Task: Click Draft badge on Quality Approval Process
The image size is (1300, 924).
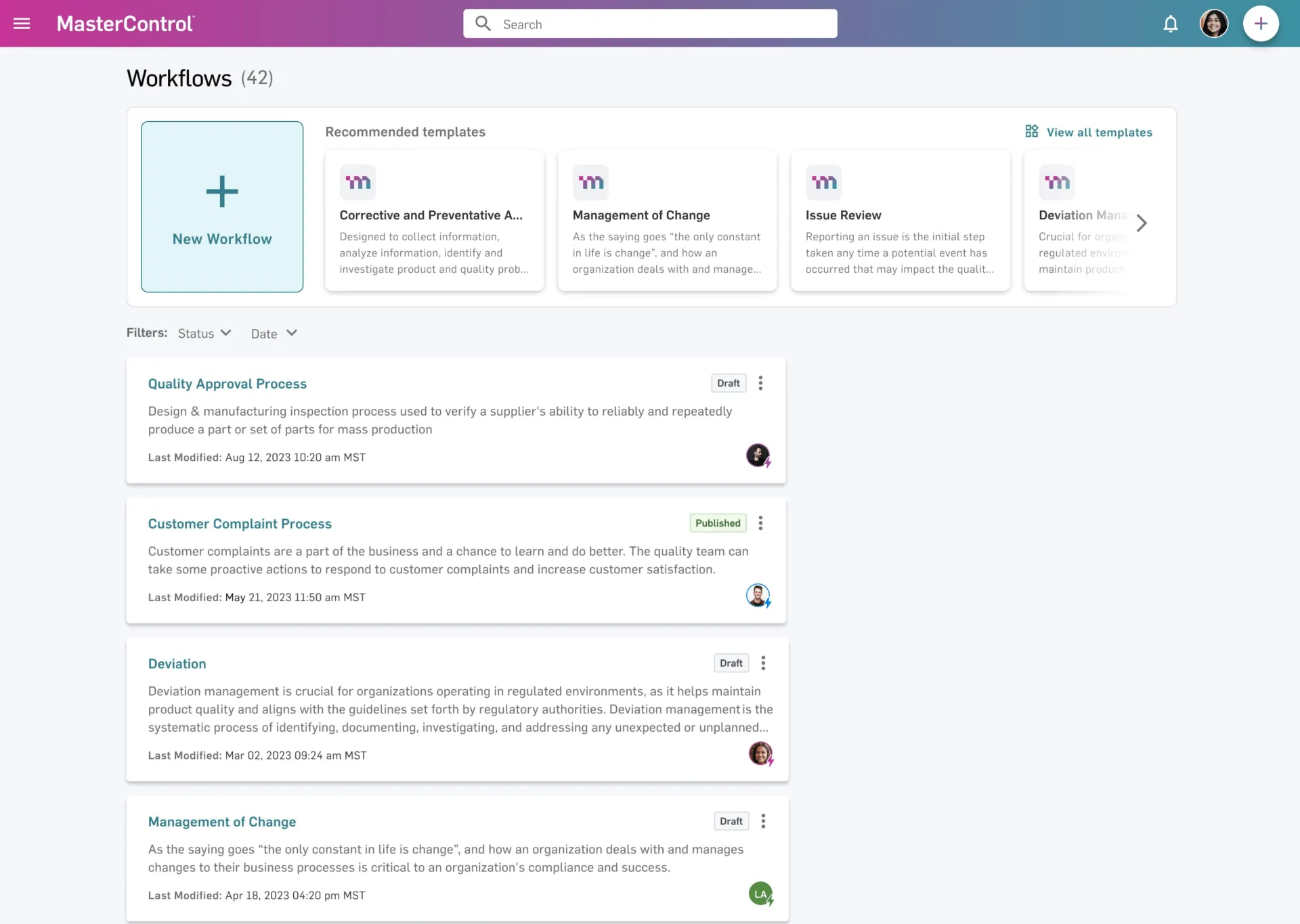Action: pyautogui.click(x=729, y=383)
